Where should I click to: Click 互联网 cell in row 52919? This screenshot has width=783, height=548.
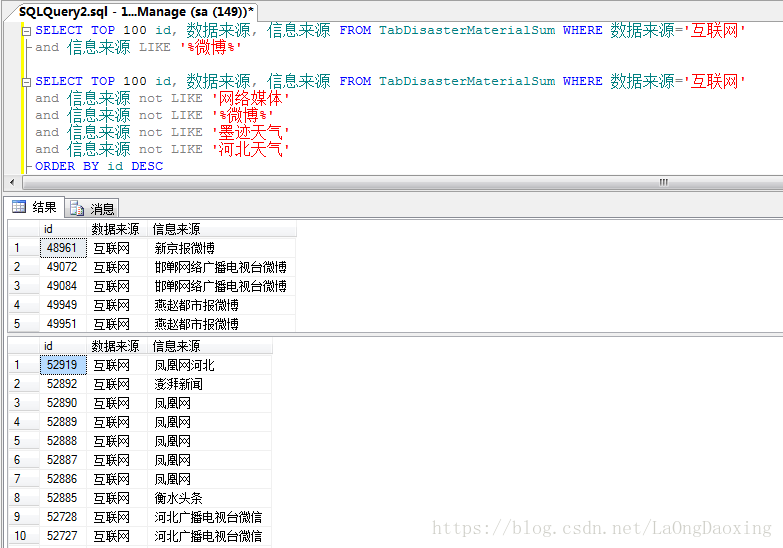[117, 365]
